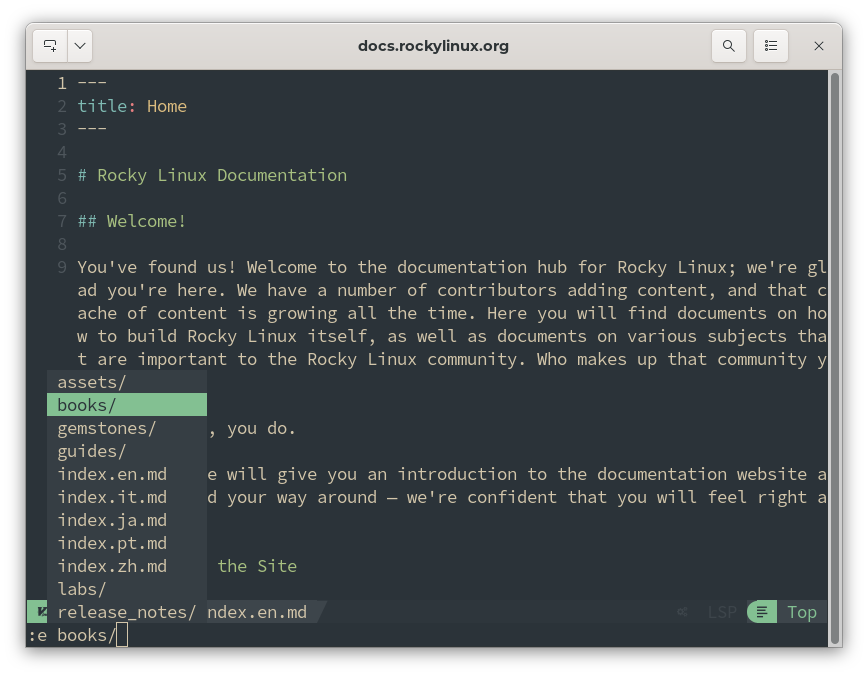Pick guides/ directory in the completion list

click(x=92, y=451)
